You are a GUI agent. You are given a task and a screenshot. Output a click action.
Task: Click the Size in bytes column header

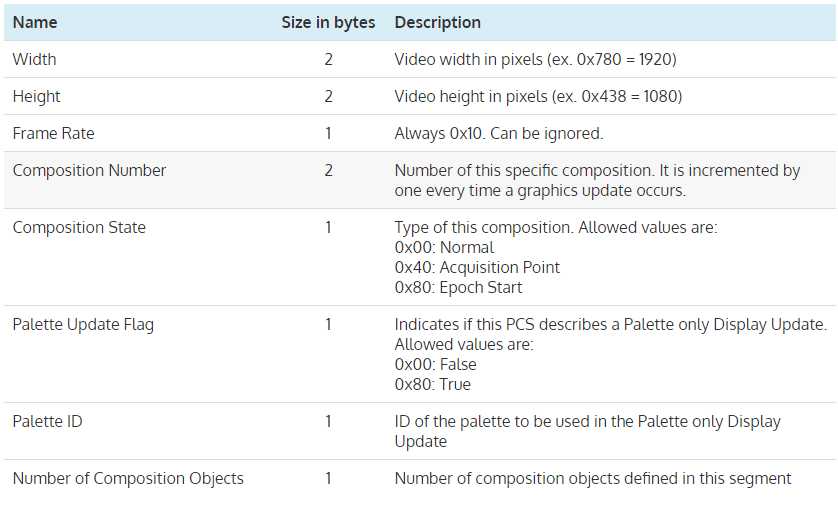pyautogui.click(x=328, y=22)
